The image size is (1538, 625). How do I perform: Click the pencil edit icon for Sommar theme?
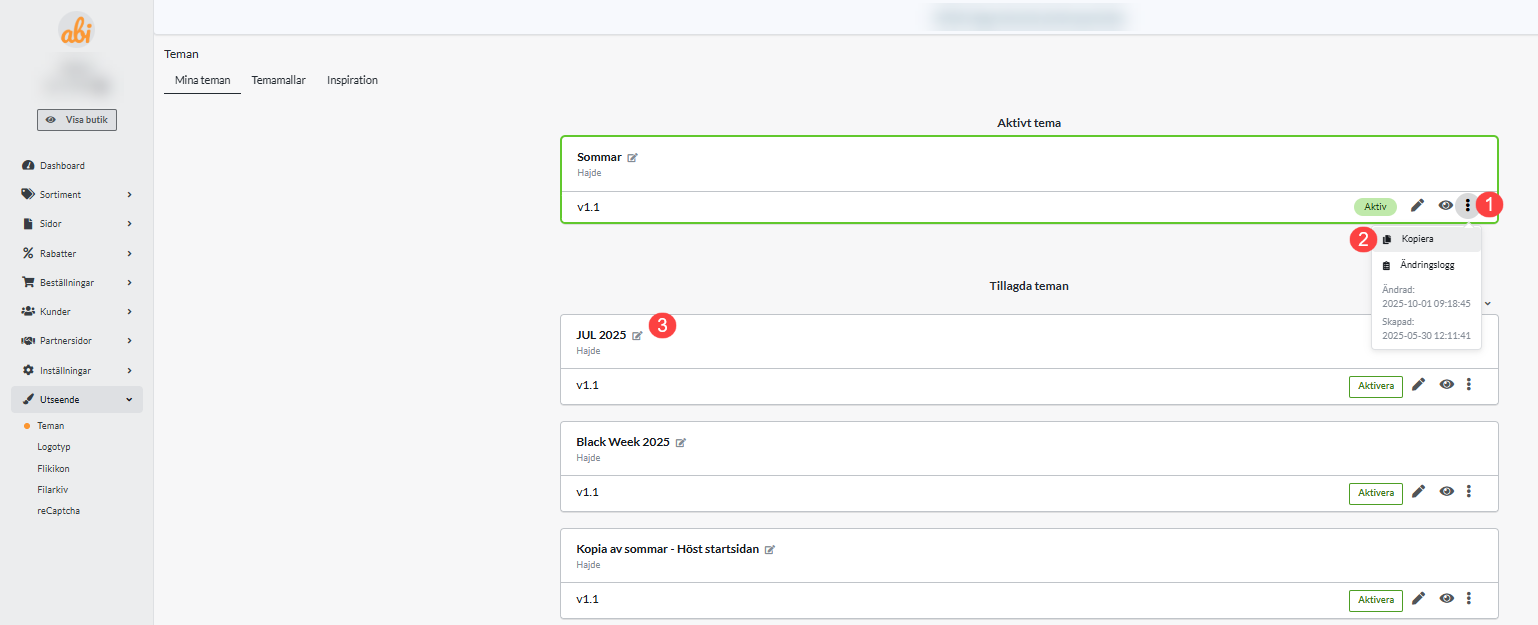[1417, 206]
